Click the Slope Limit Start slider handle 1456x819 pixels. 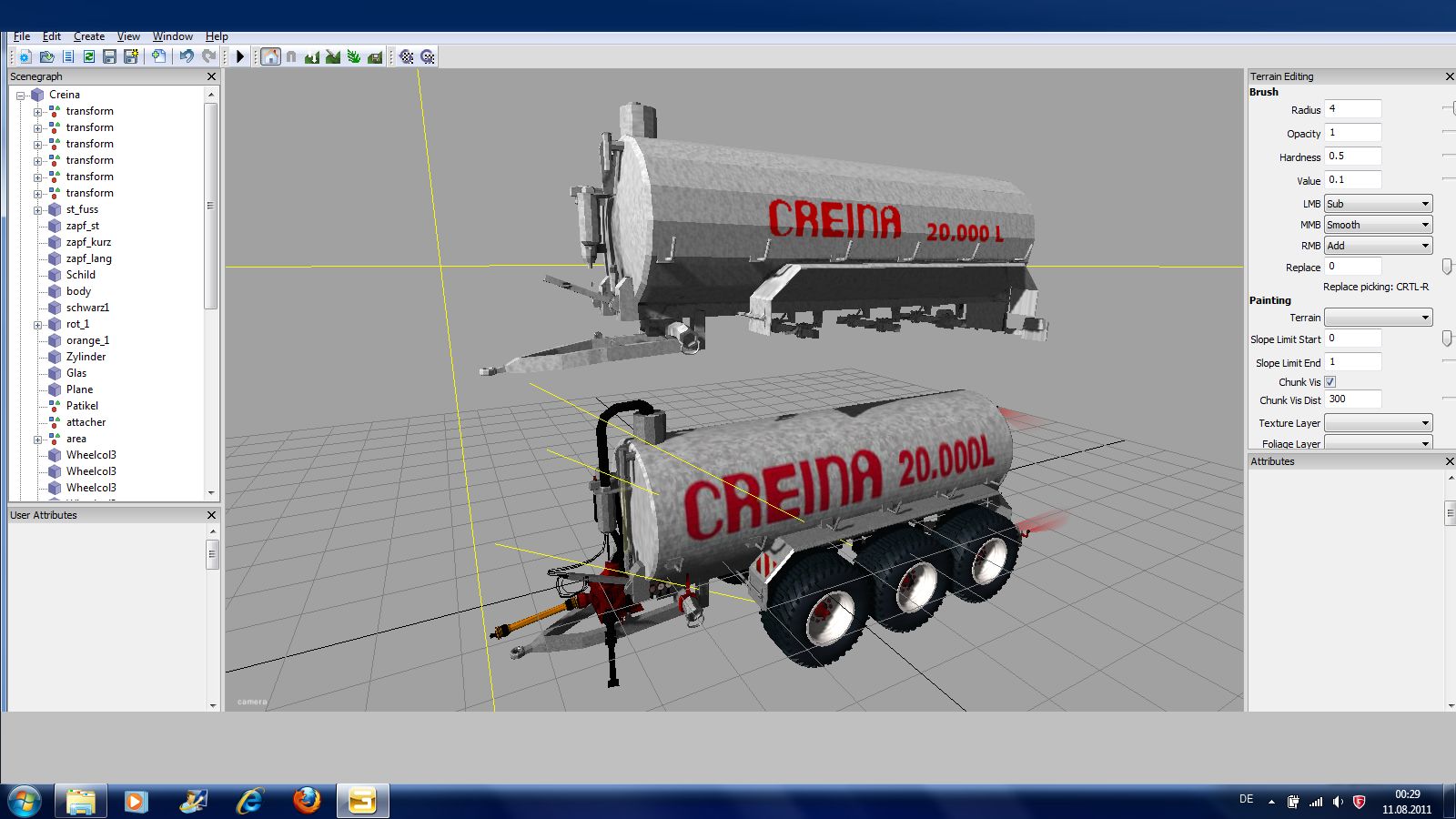(1447, 339)
